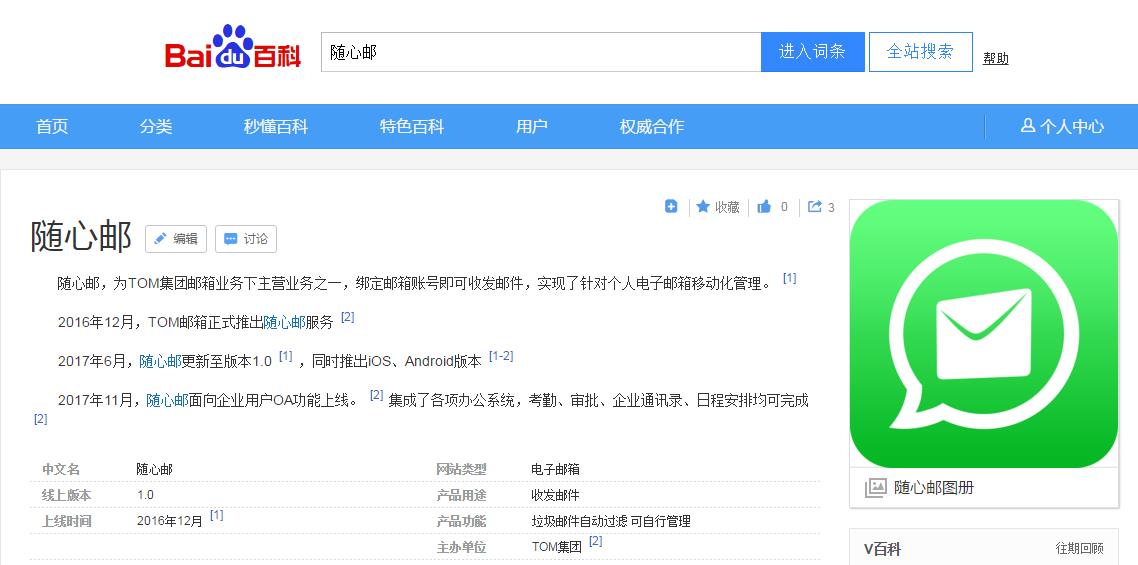Click the blue plus icon above article
The width and height of the screenshot is (1138, 565).
click(x=671, y=207)
